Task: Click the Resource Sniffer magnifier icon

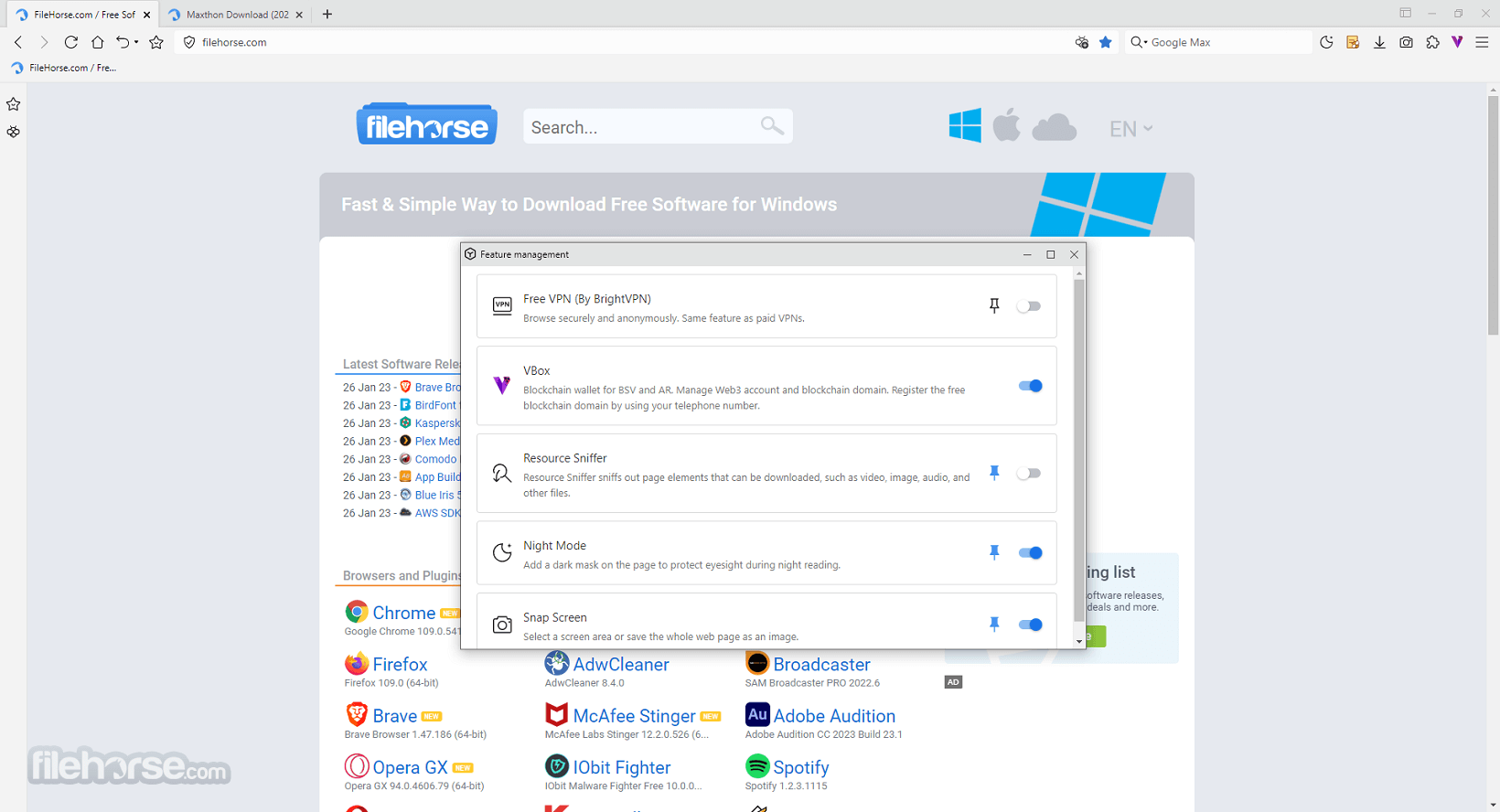Action: (502, 473)
